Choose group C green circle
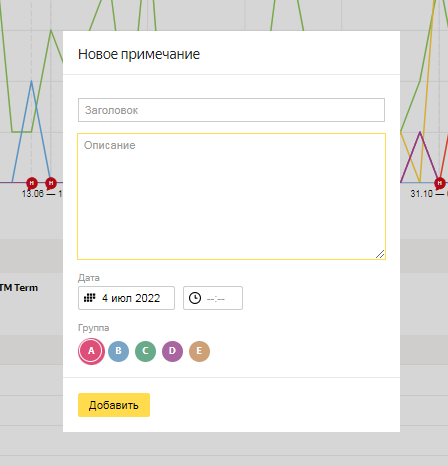448x466 pixels. (x=145, y=351)
